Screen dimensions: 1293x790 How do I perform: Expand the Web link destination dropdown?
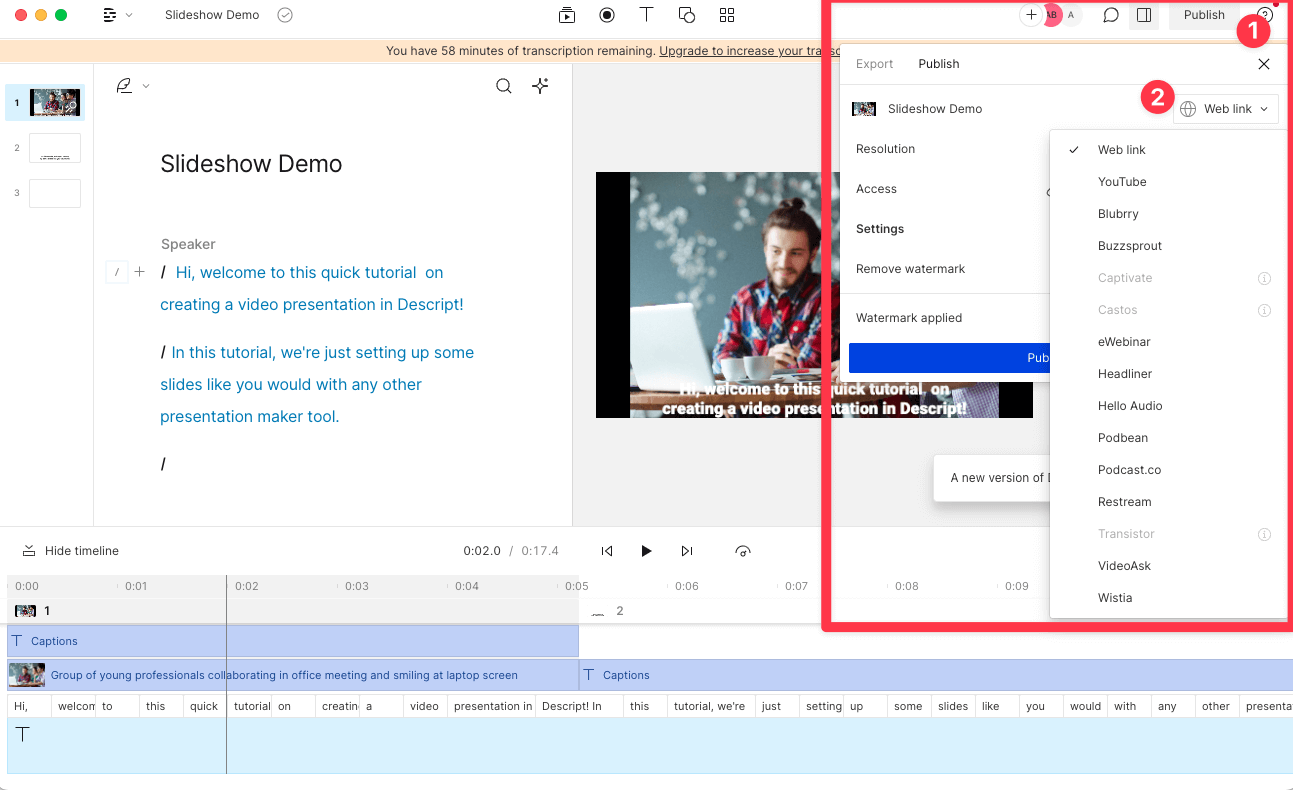coord(1225,109)
